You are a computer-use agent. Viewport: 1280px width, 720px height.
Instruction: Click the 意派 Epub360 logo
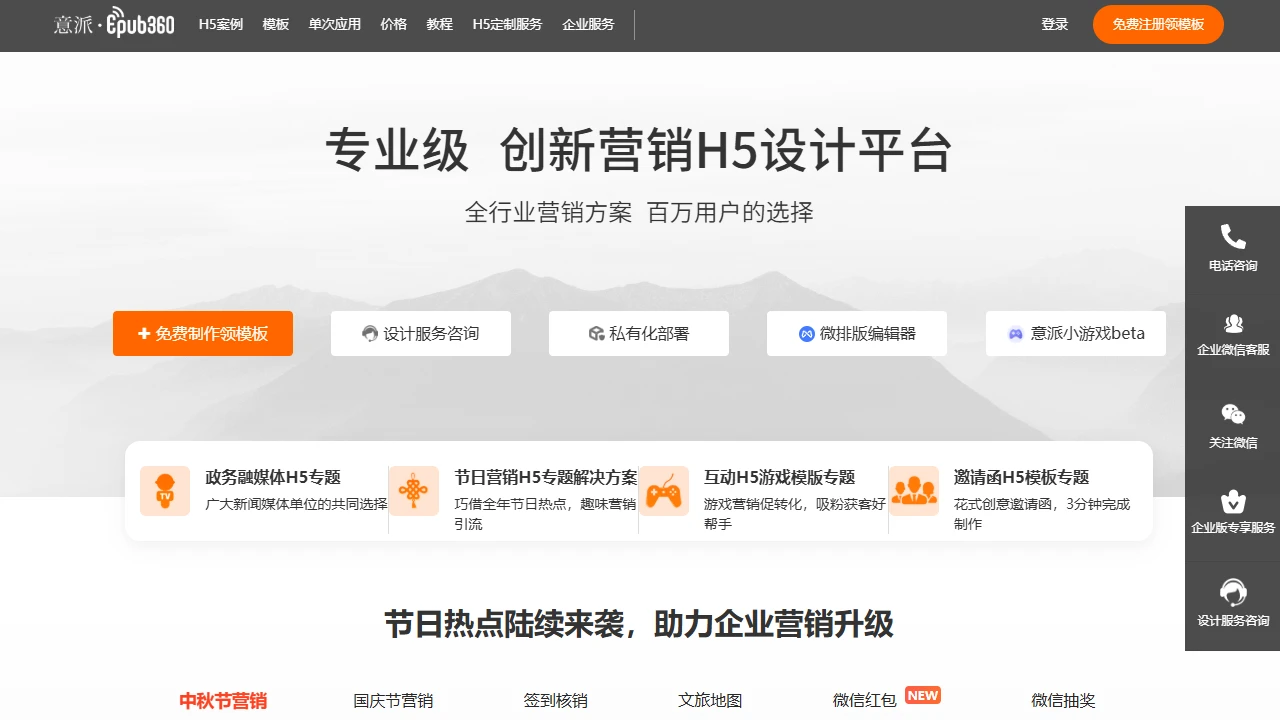pyautogui.click(x=114, y=25)
